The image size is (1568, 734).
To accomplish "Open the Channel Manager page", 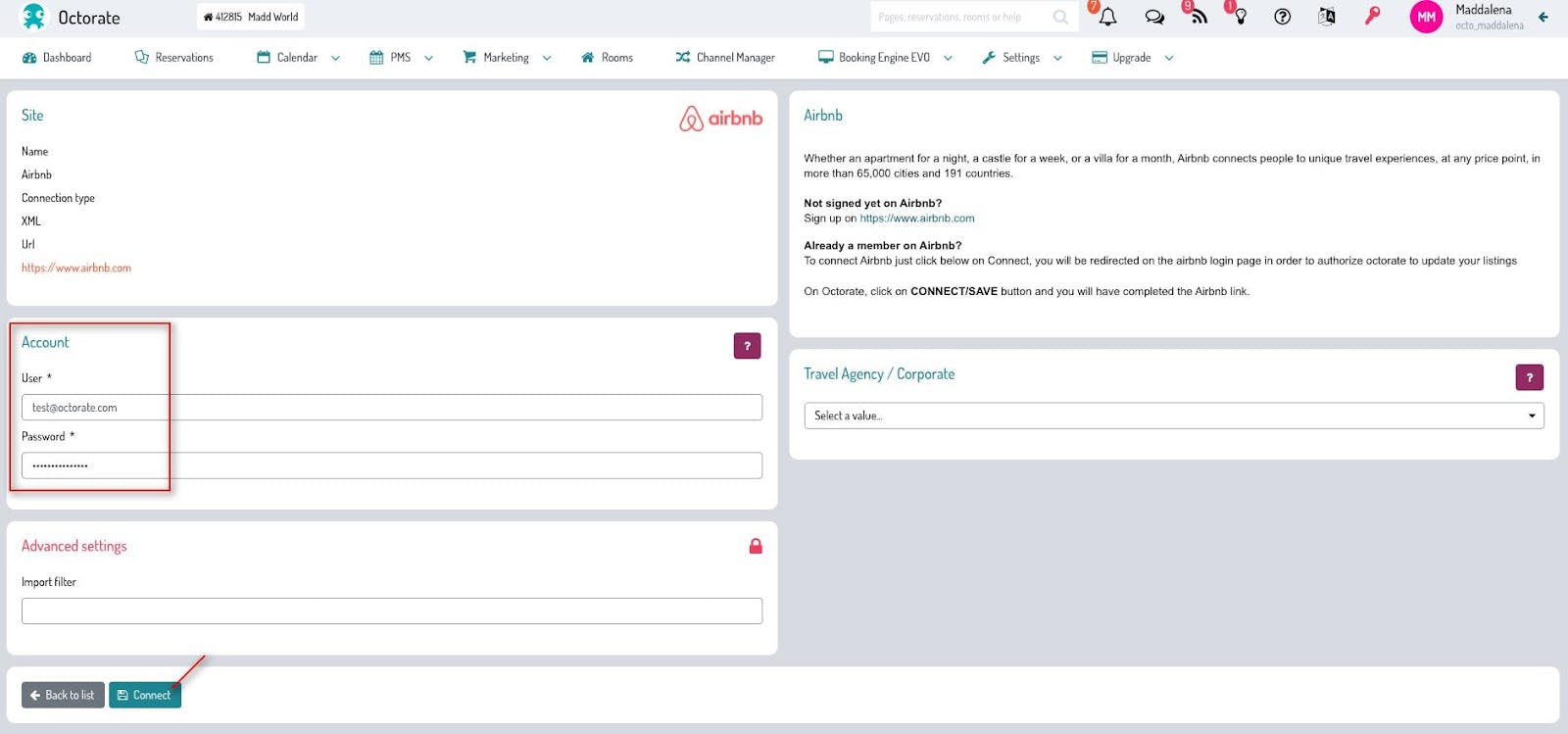I will tap(725, 58).
